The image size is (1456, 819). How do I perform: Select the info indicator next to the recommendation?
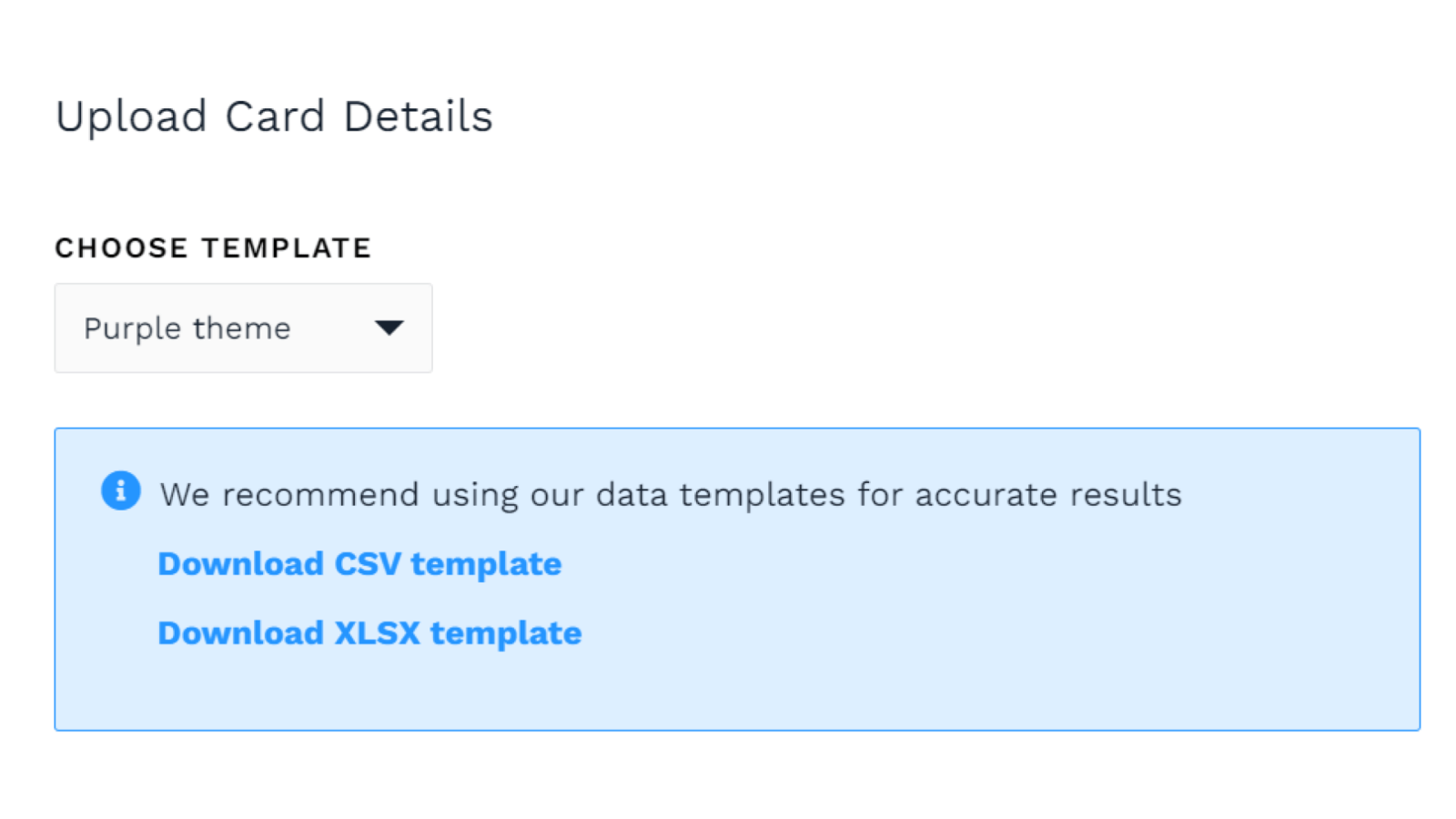(x=121, y=490)
